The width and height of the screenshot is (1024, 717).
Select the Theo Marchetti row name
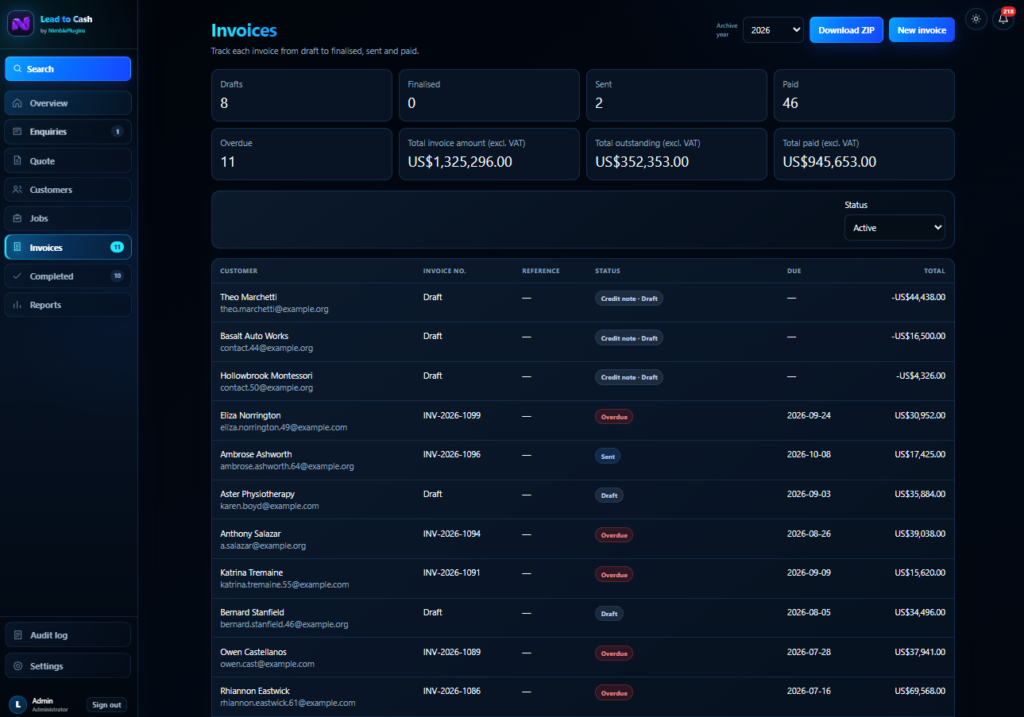click(x=248, y=297)
